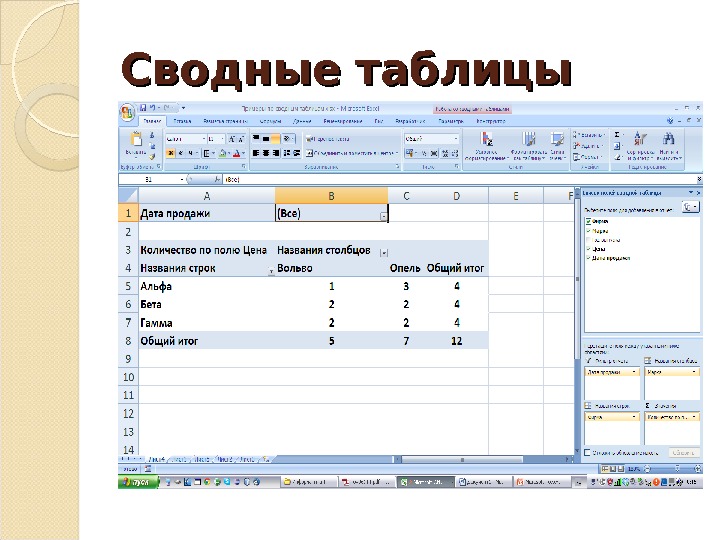Select column B header

point(331,196)
